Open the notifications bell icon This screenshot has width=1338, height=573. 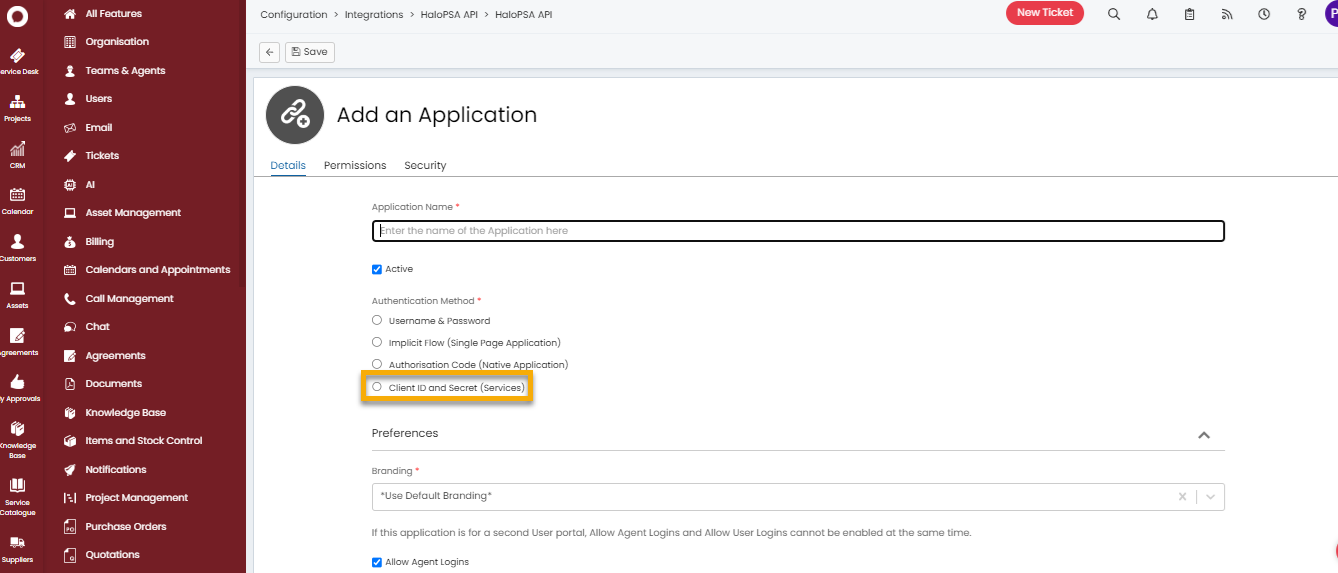(x=1152, y=14)
